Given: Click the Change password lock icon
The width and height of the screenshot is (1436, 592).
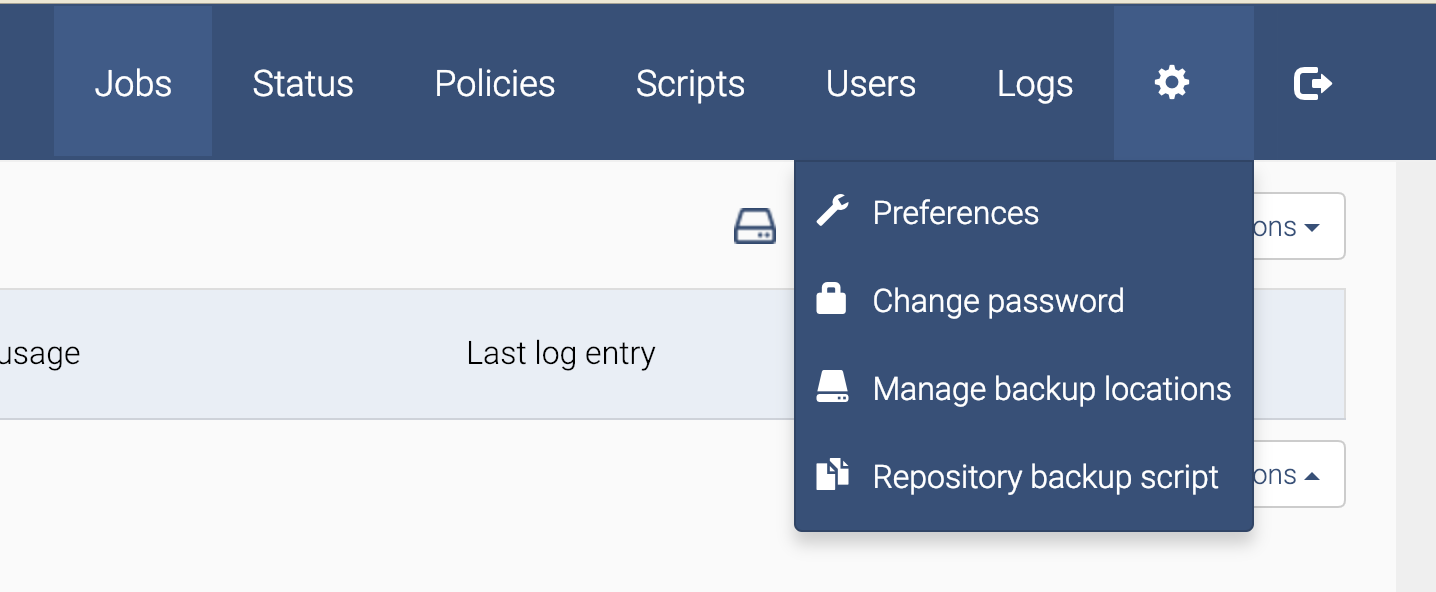Looking at the screenshot, I should tap(832, 300).
